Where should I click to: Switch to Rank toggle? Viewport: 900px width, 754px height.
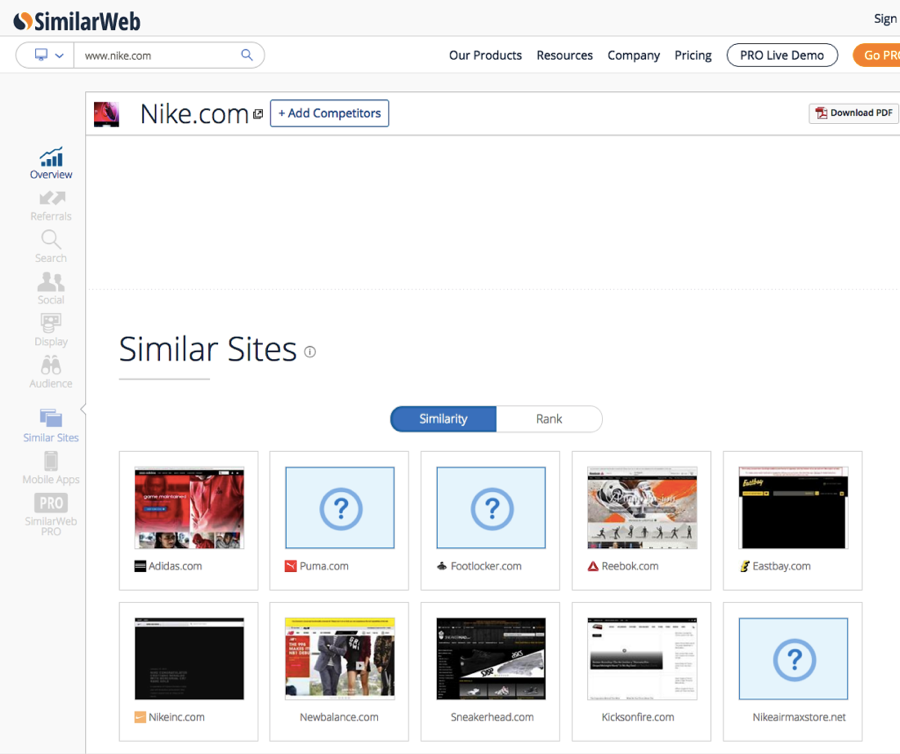coord(549,419)
